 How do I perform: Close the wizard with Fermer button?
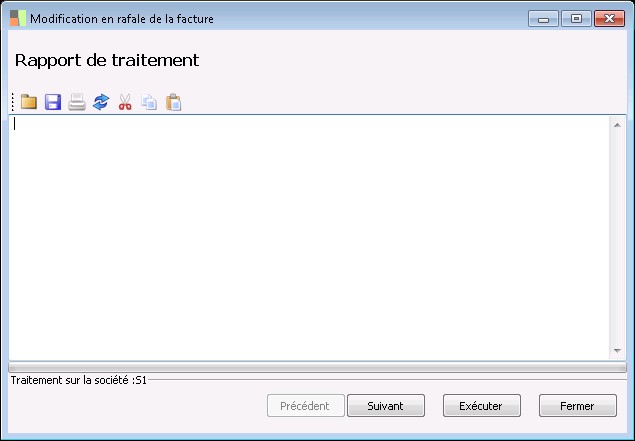(x=577, y=406)
